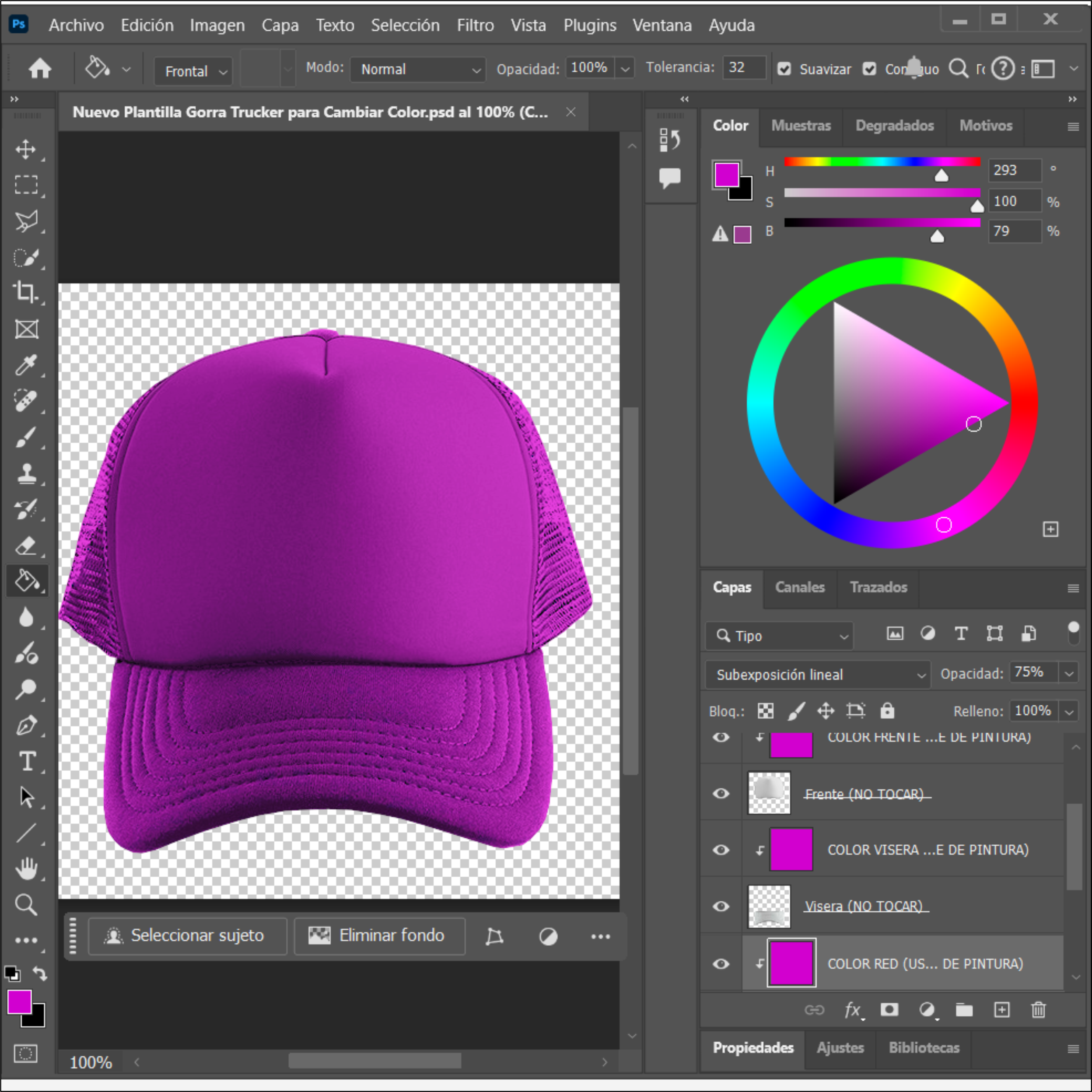Switch to the Canales tab
Viewport: 1092px width, 1092px height.
pyautogui.click(x=799, y=587)
